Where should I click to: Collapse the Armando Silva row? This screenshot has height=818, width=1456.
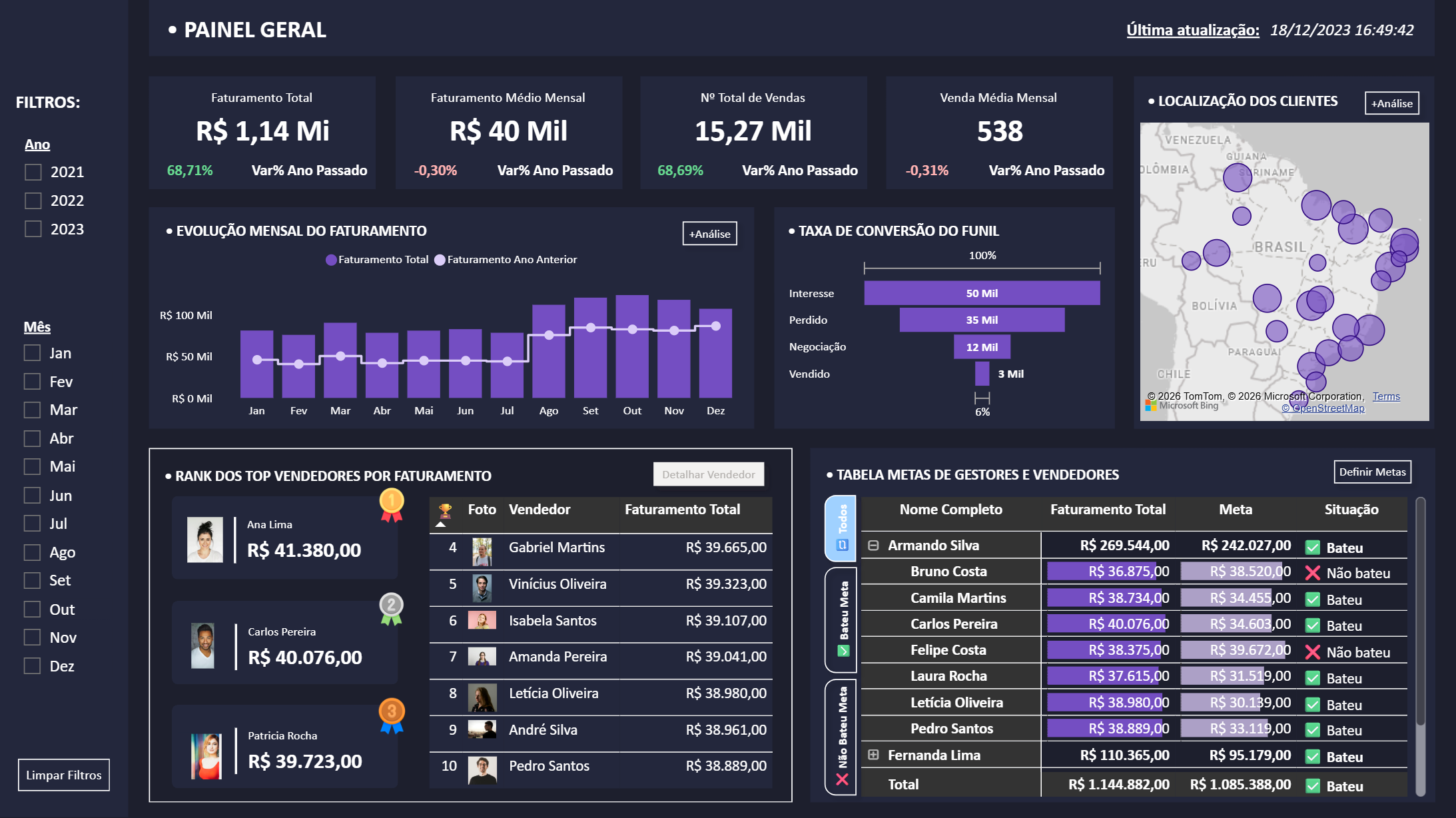pyautogui.click(x=873, y=546)
